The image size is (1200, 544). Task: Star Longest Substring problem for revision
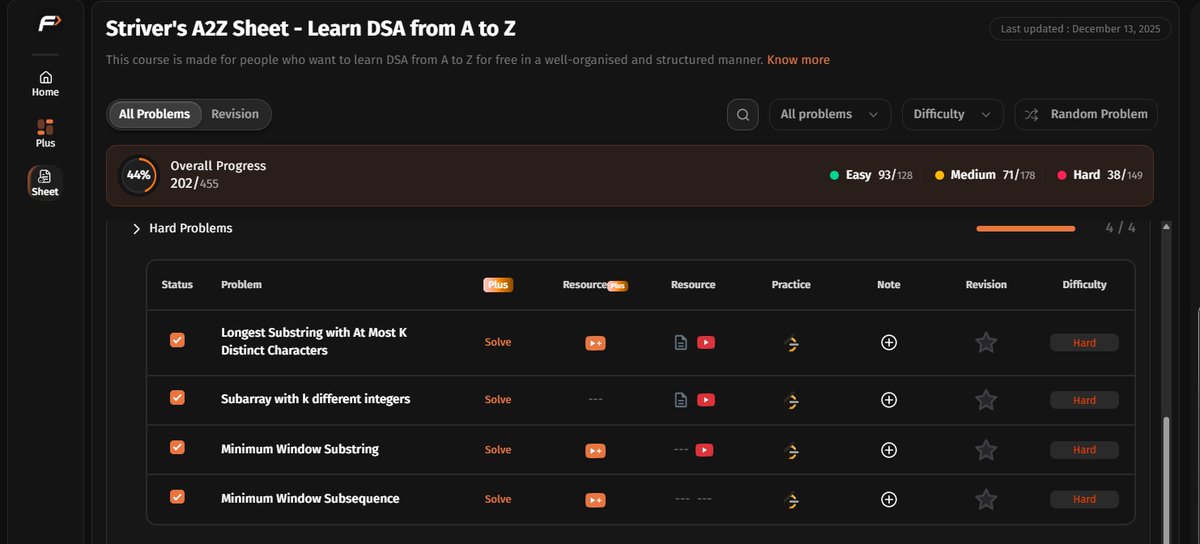coord(986,342)
